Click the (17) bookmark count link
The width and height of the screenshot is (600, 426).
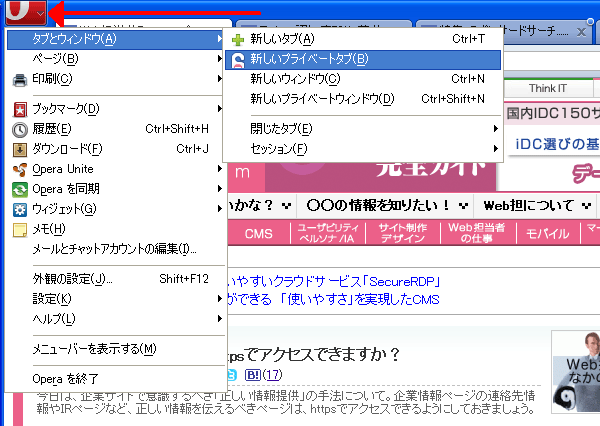272,374
